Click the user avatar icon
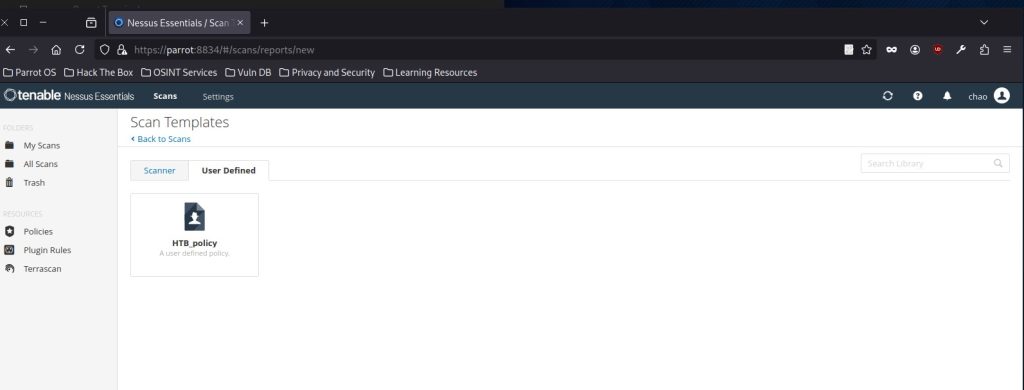This screenshot has height=390, width=1024. click(1002, 96)
